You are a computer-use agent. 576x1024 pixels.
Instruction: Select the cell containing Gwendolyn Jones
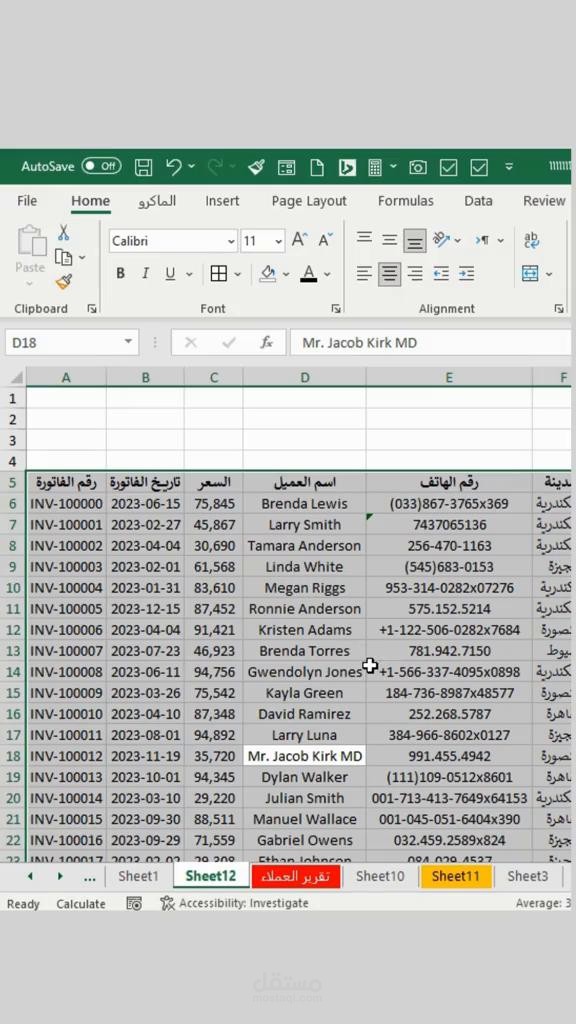pyautogui.click(x=304, y=672)
